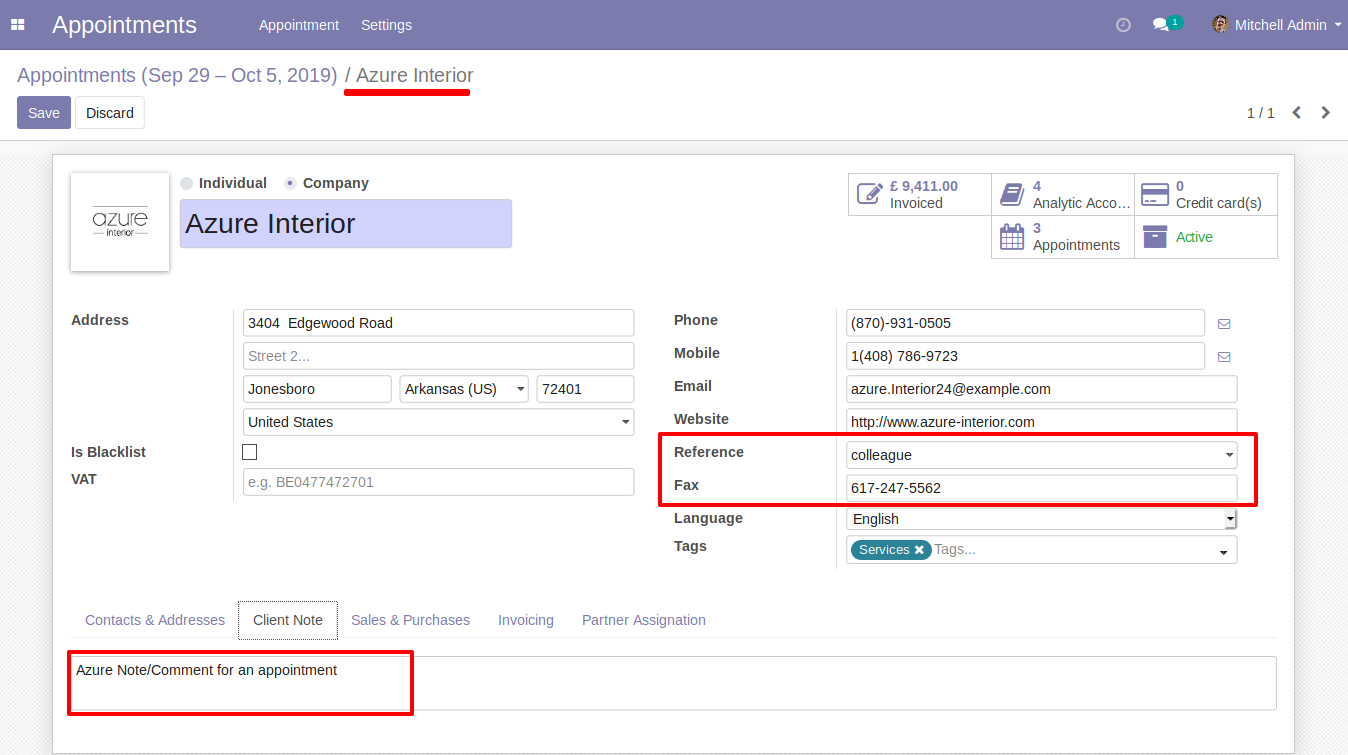Image resolution: width=1348 pixels, height=755 pixels.
Task: Open the Language English dropdown
Action: pos(1041,519)
